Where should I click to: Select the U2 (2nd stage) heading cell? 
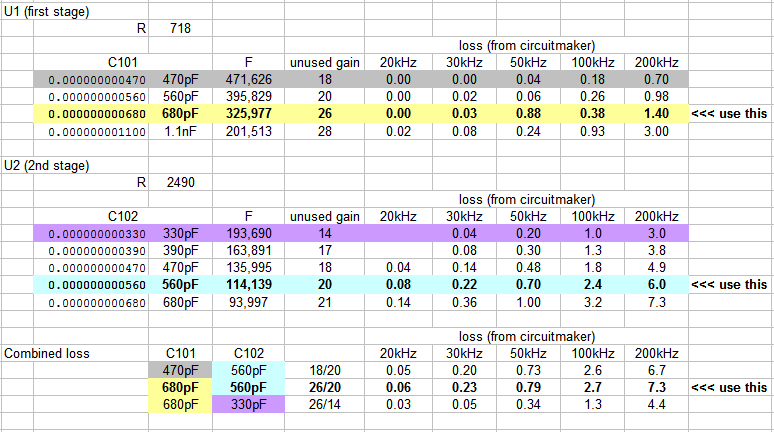tap(44, 163)
